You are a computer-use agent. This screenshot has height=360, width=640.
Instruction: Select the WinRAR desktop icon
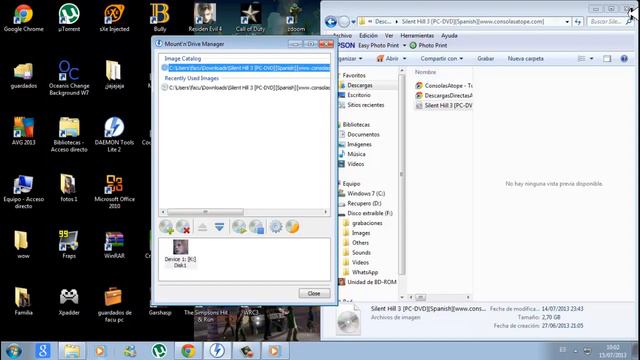coord(114,244)
